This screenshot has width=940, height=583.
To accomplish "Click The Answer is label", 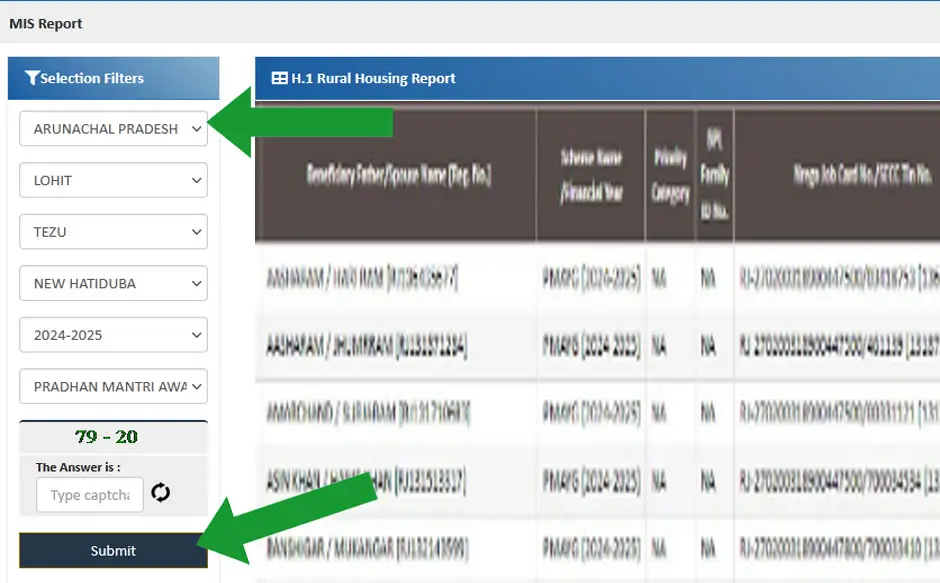I will (x=78, y=467).
